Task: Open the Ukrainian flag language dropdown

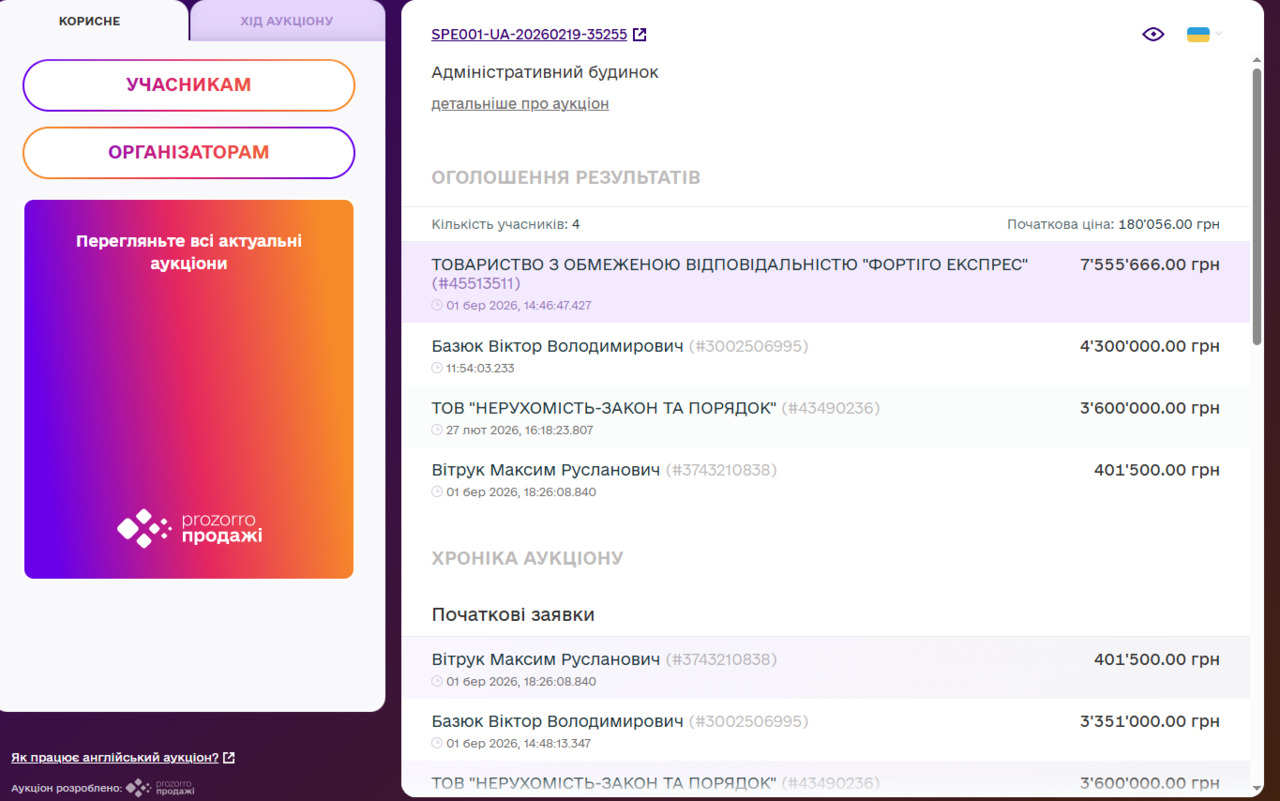Action: tap(1218, 35)
